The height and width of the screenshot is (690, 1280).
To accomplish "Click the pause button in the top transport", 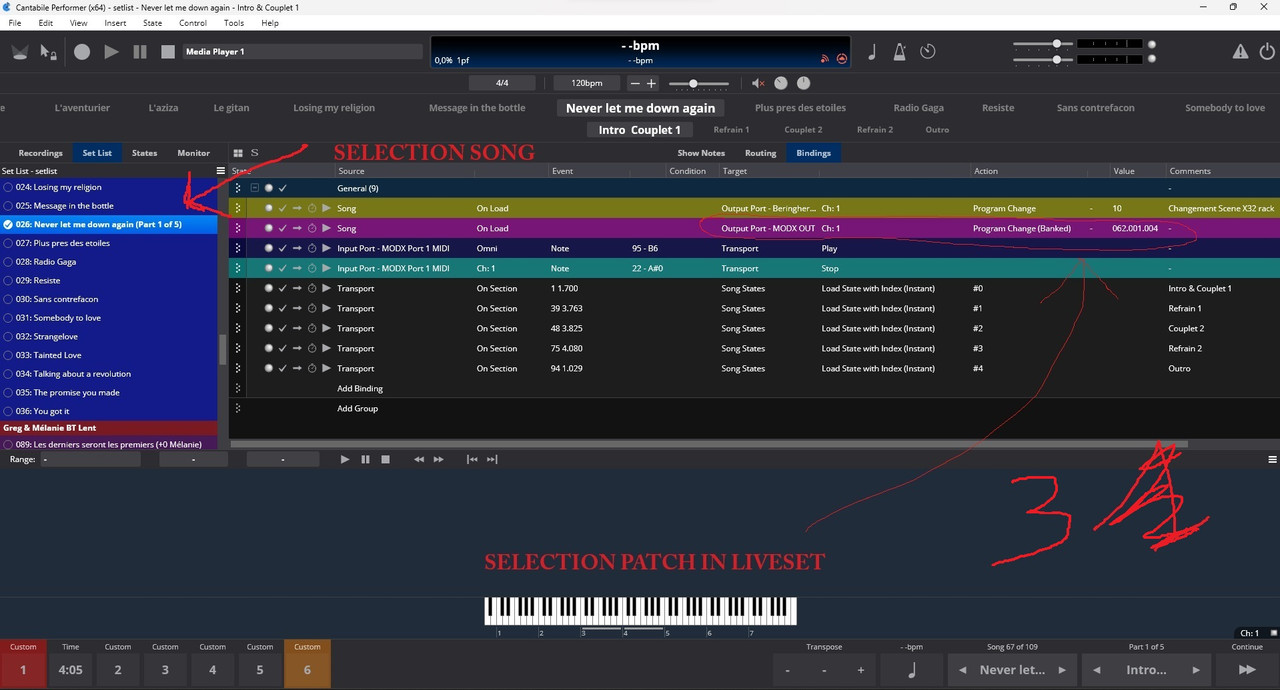I will tap(140, 52).
